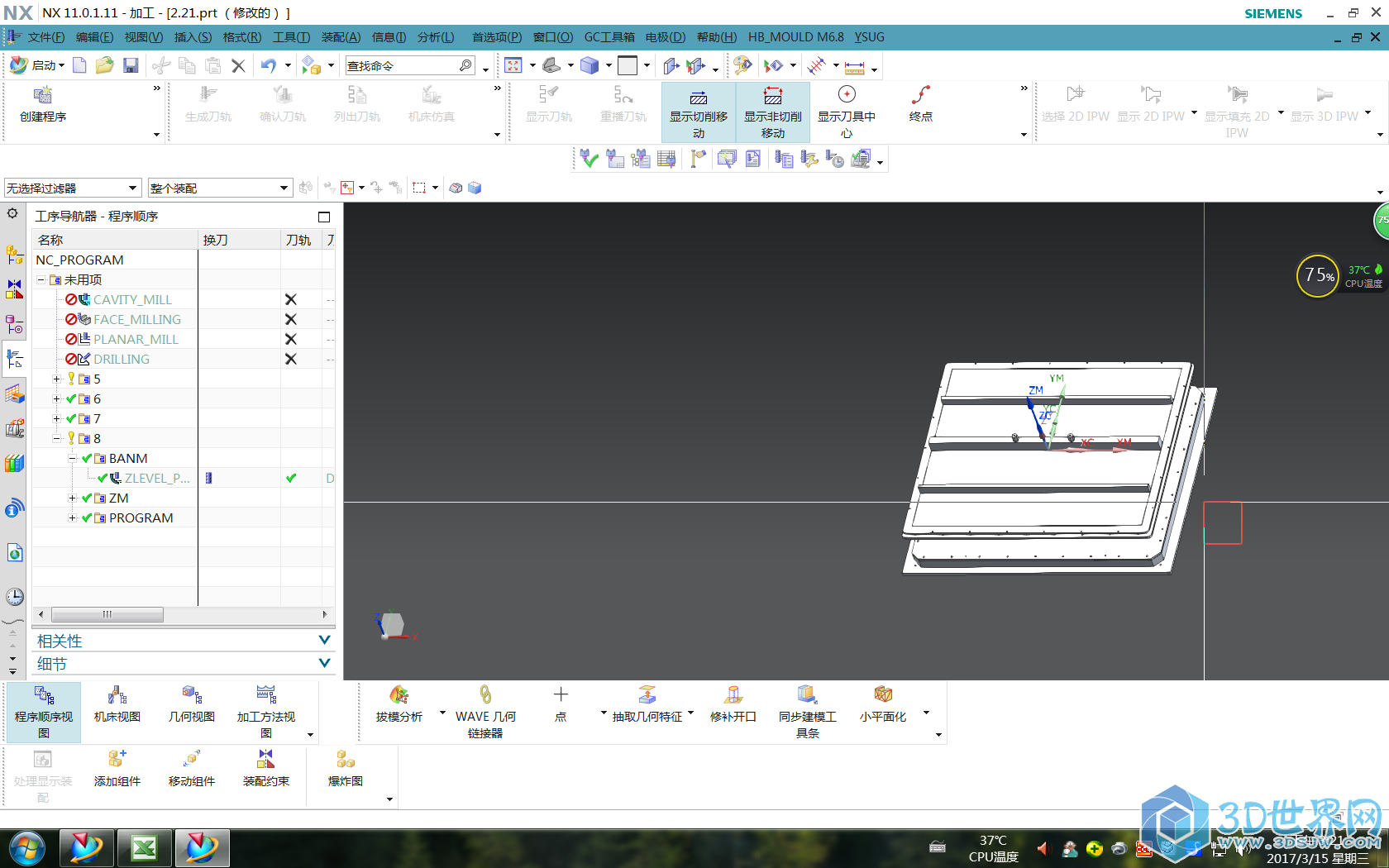
Task: Click the 刀轨 column header
Action: 301,240
